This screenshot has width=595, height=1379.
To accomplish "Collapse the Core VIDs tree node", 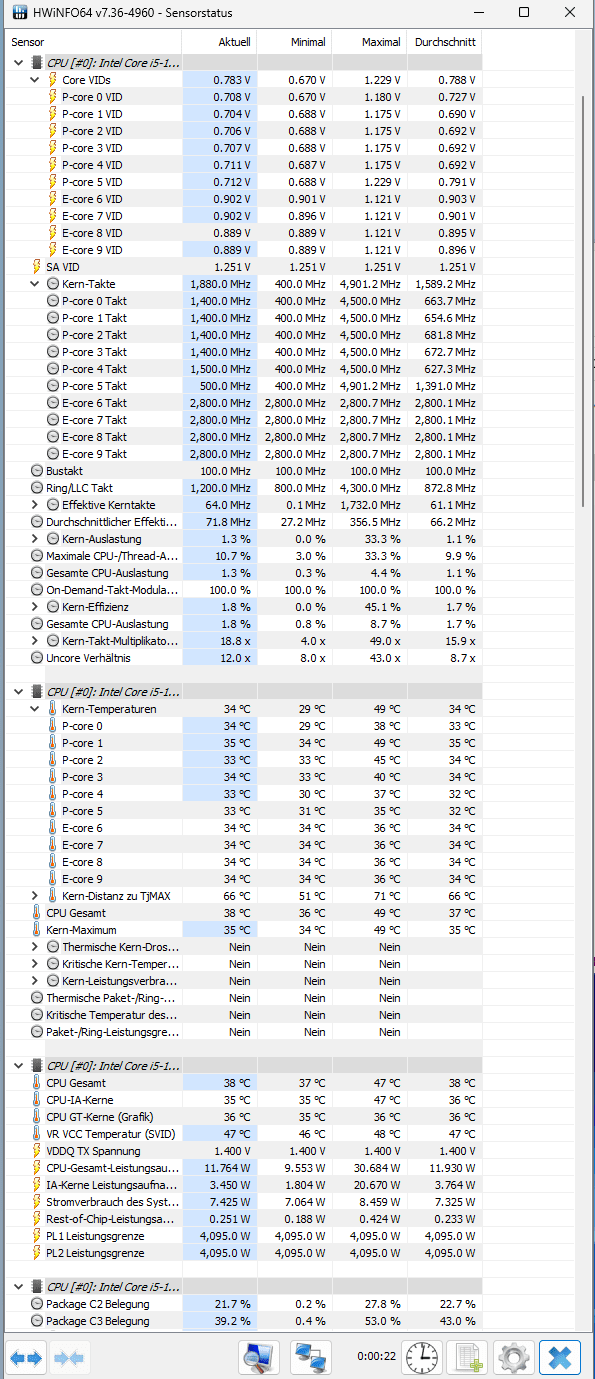I will click(36, 79).
